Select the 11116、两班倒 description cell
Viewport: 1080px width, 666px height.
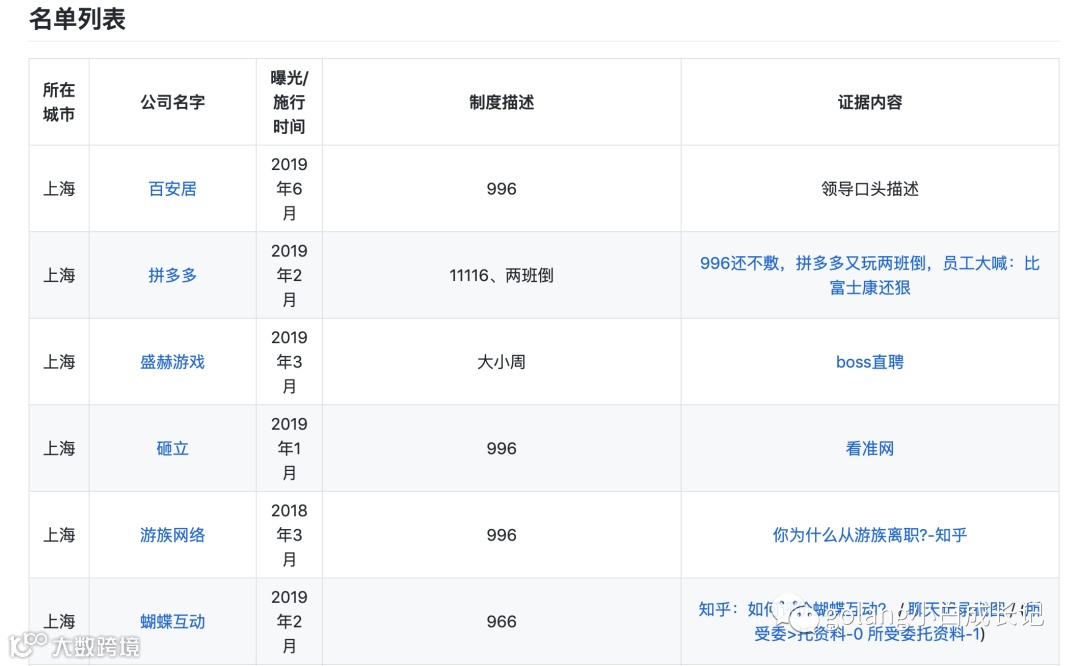[x=501, y=275]
